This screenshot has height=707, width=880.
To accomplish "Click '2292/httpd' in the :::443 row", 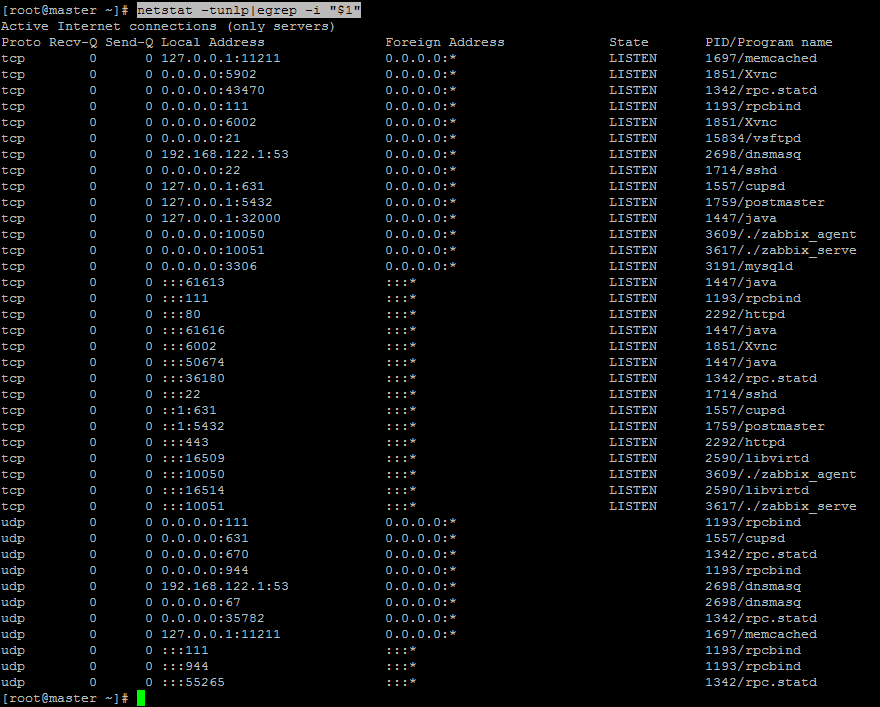I will click(x=745, y=442).
